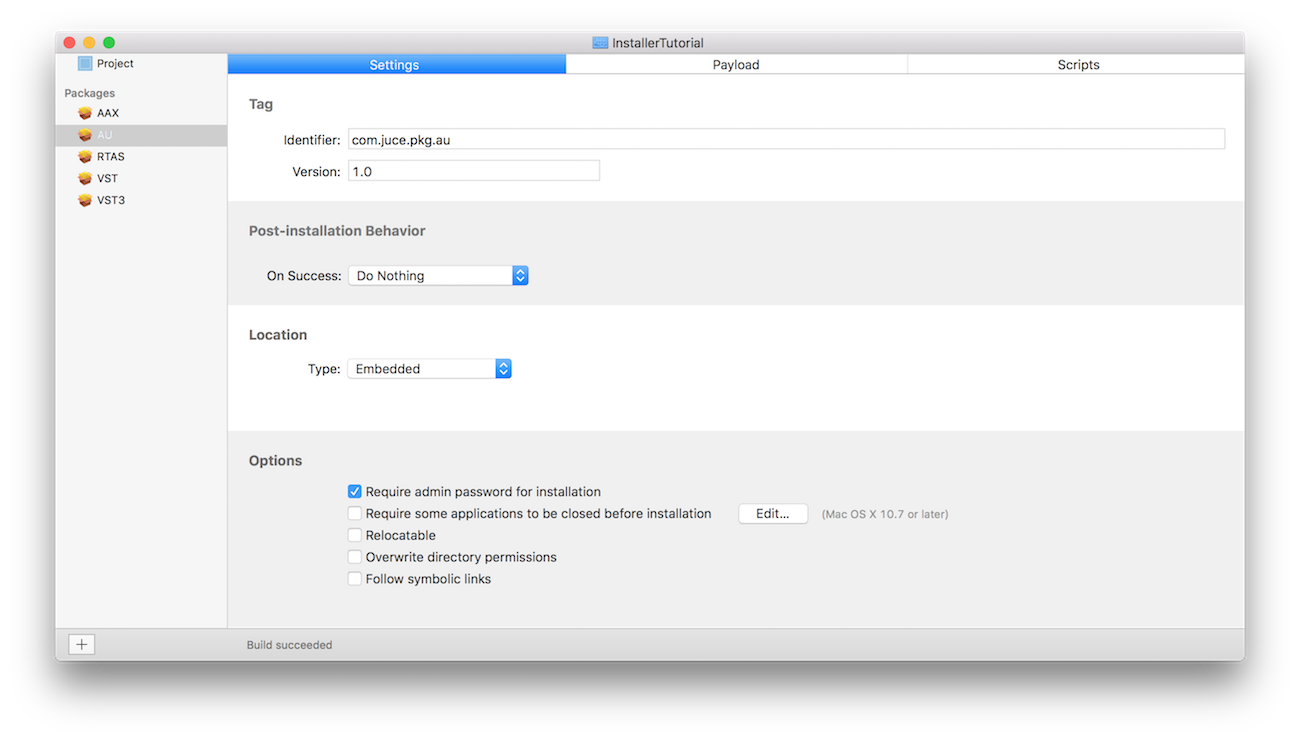Select the RTAS package icon

[x=85, y=157]
